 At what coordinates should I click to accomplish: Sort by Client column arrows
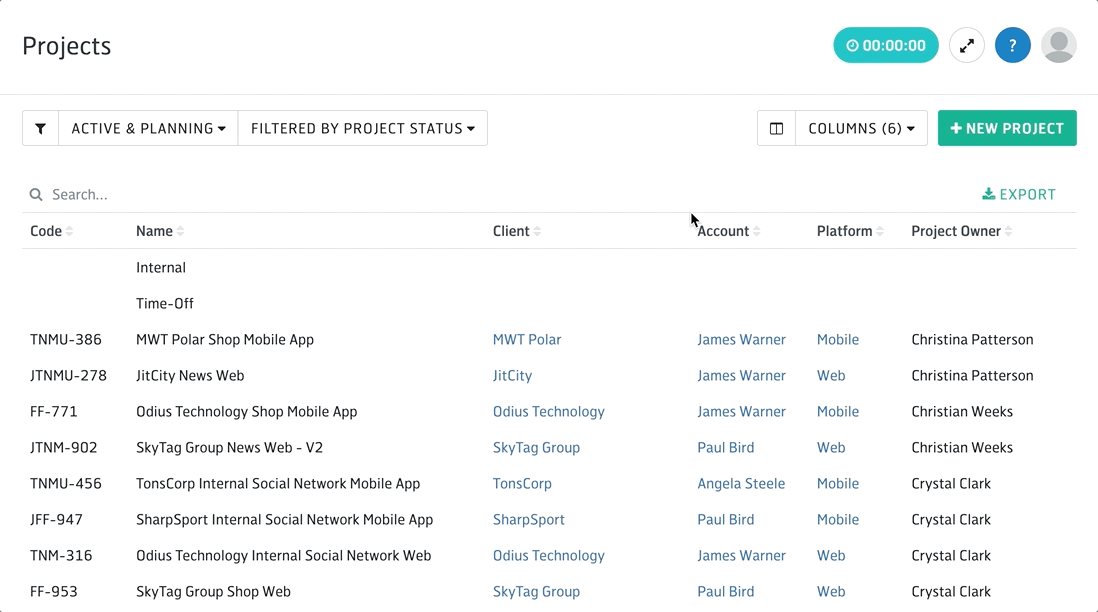(537, 231)
